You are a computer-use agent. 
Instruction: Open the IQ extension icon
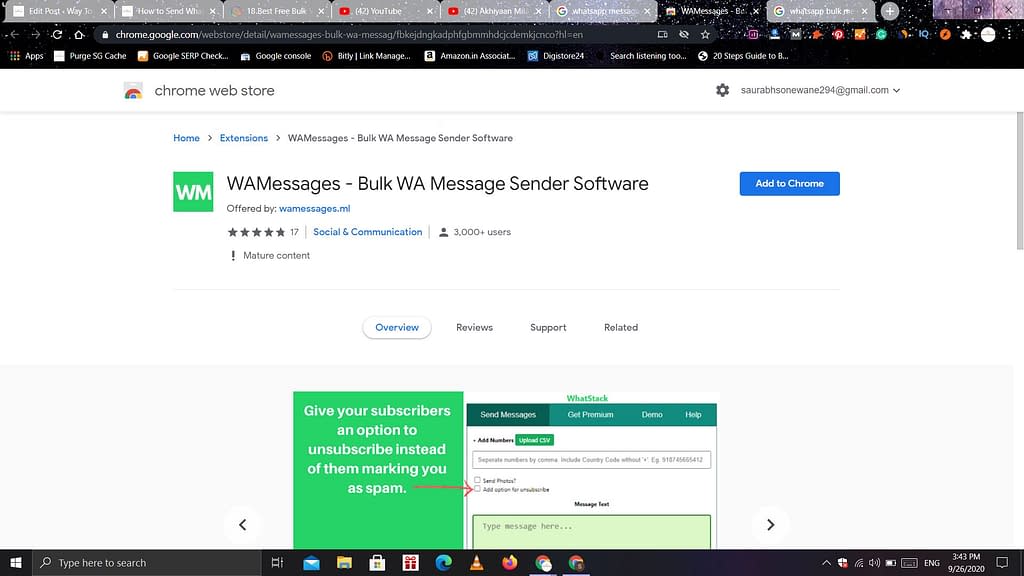[x=923, y=35]
